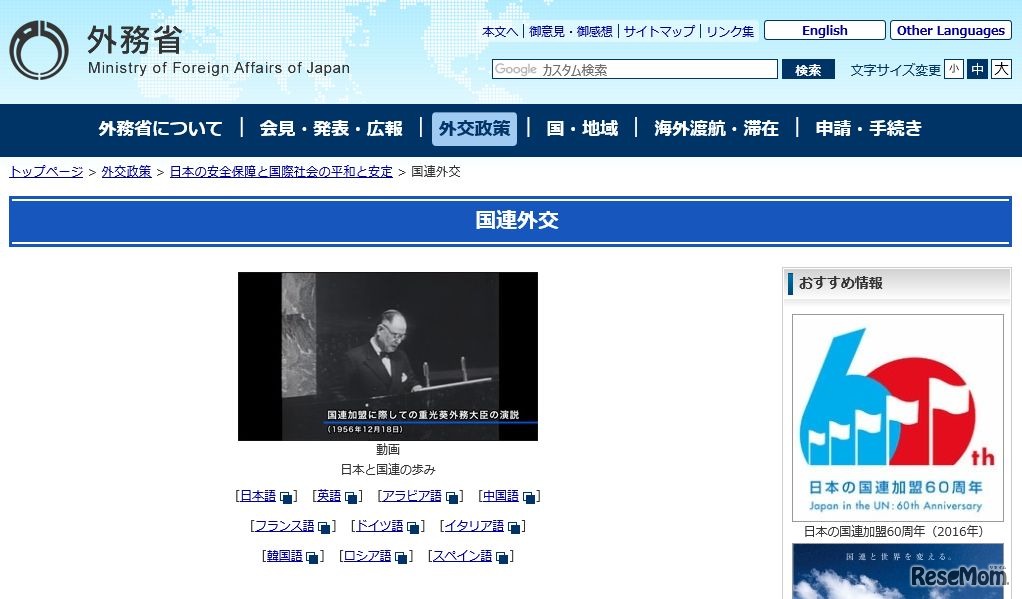Viewport: 1022px width, 599px height.
Task: Open the external link icon beside 日本語
Action: point(286,495)
